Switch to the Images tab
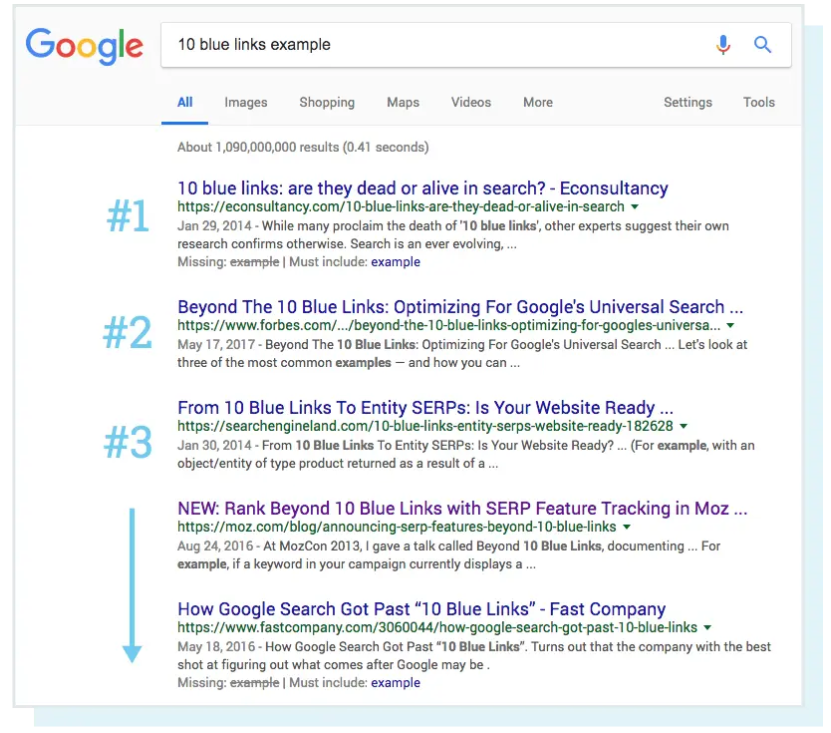Image resolution: width=831 pixels, height=733 pixels. click(x=246, y=102)
